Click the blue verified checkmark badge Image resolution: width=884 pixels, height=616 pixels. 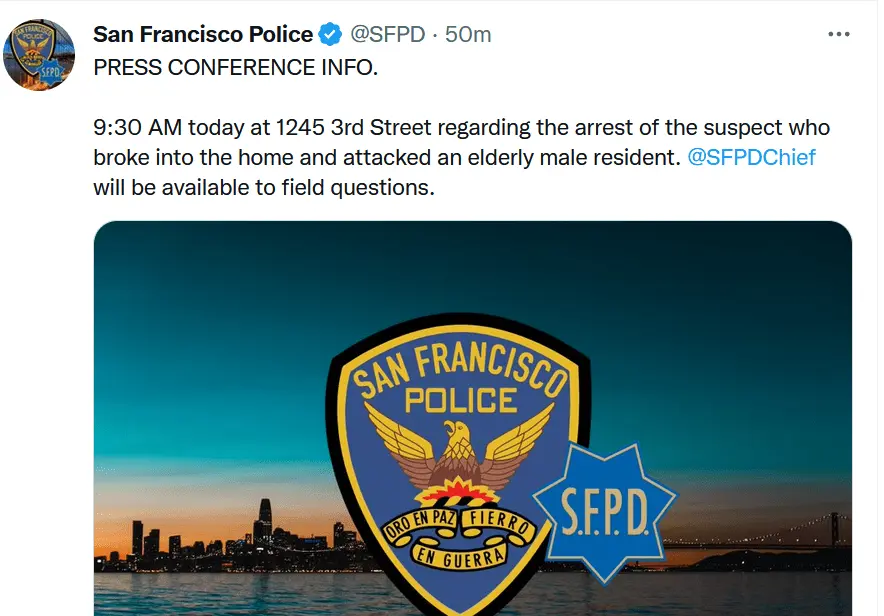pos(330,35)
